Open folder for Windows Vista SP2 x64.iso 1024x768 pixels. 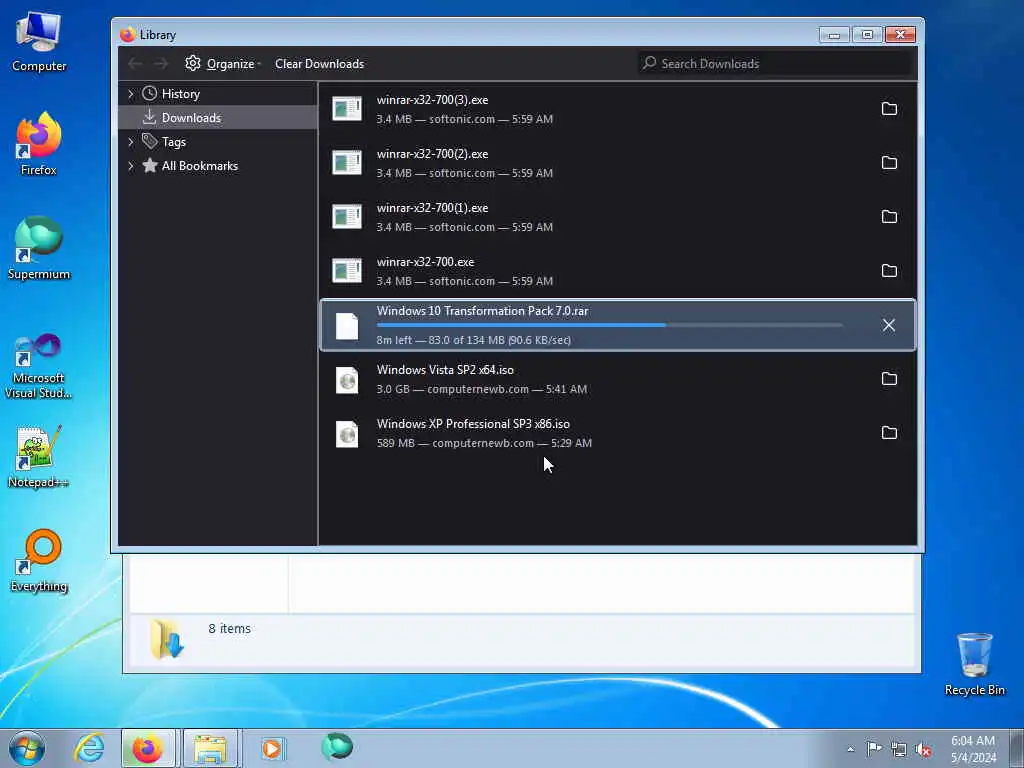(x=889, y=379)
